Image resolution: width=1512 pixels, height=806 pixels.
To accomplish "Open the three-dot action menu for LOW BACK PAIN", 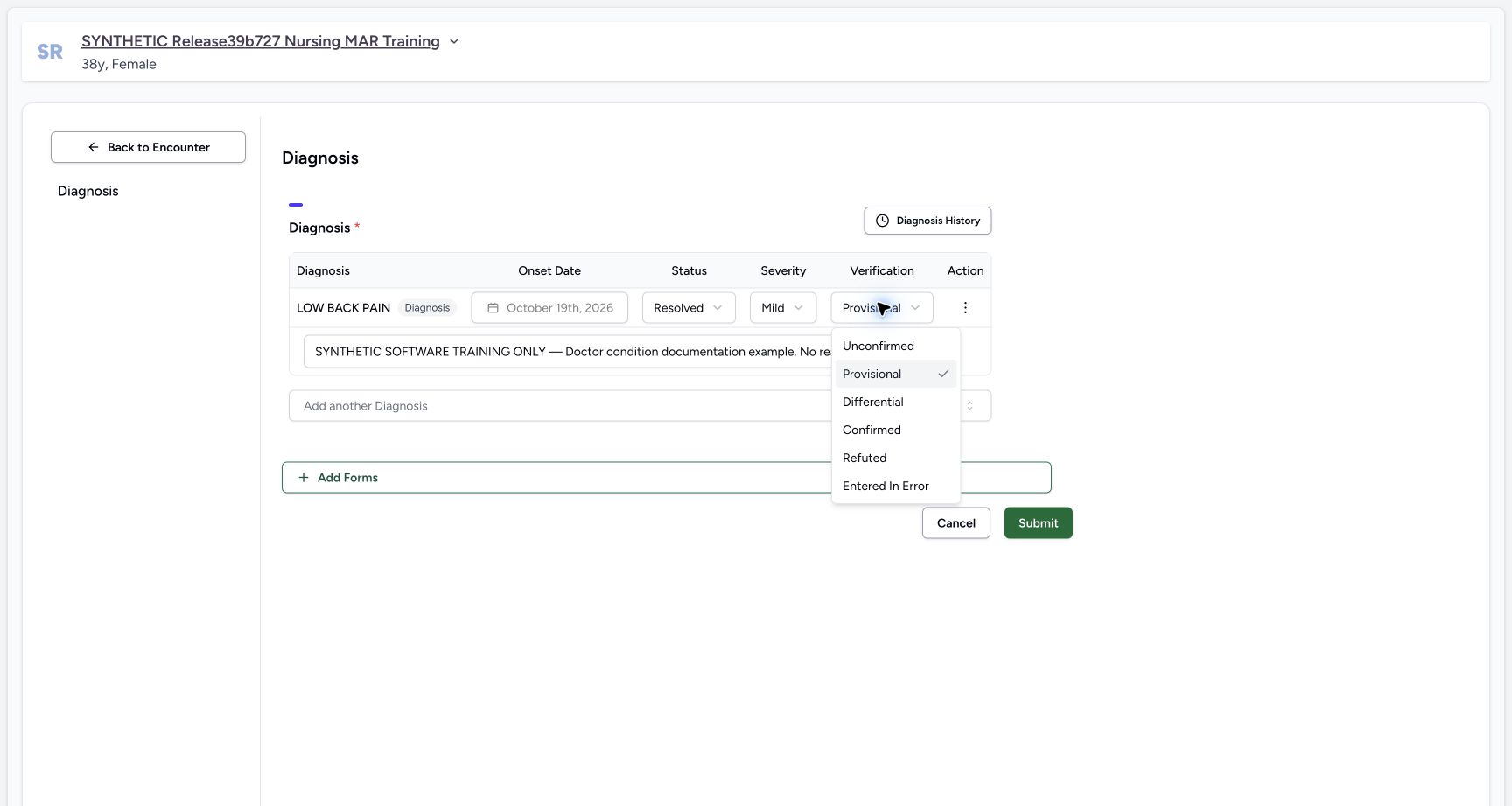I will 965,307.
